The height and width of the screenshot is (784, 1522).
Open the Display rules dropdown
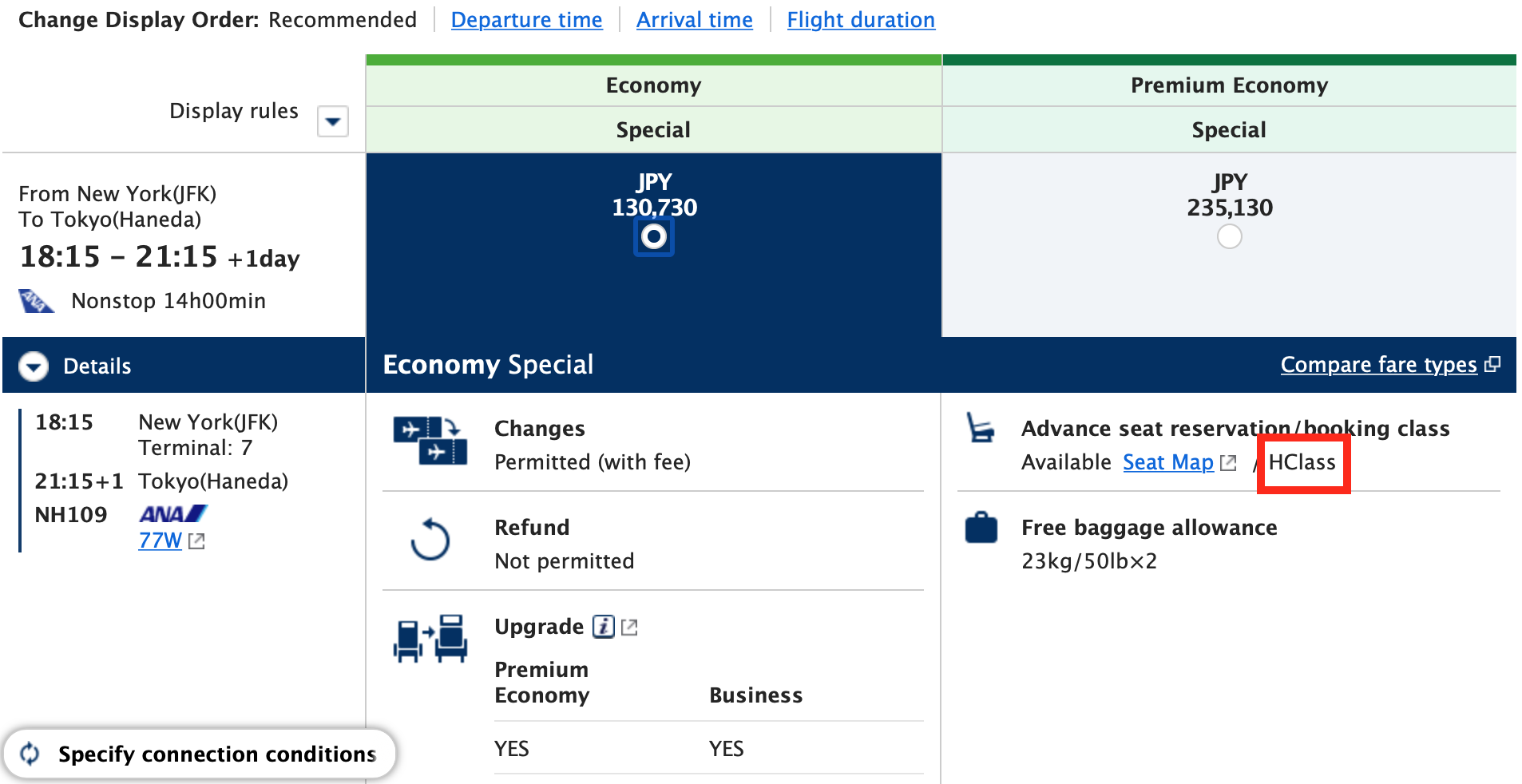click(333, 121)
